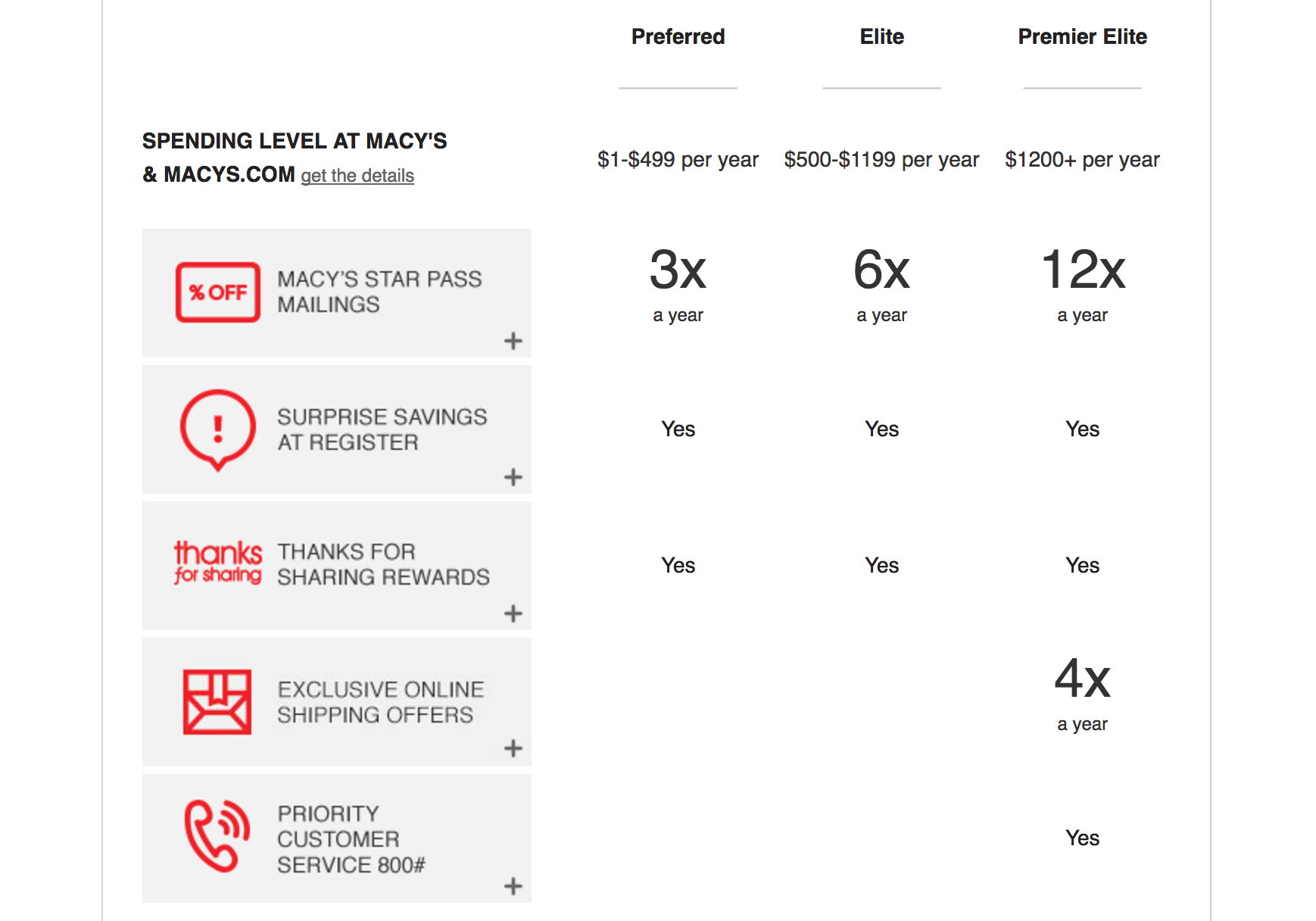Click 'EXCLUSIVE ONLINE SHIPPING OFFERS' label
The width and height of the screenshot is (1316, 921).
point(381,702)
